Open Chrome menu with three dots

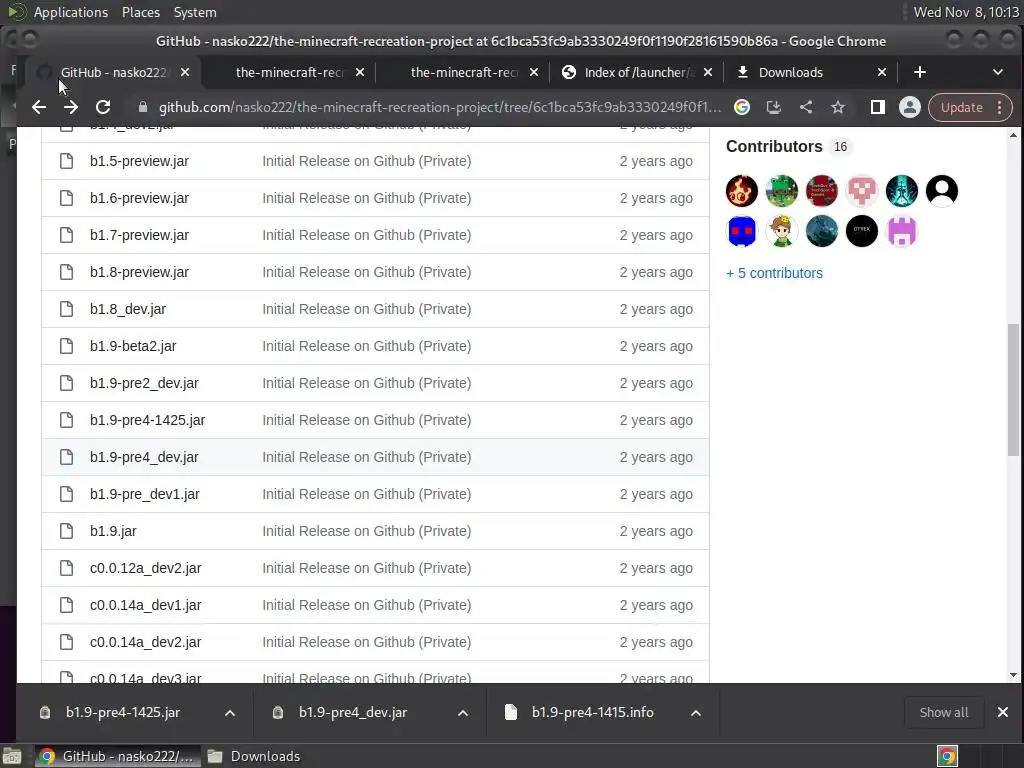1000,108
